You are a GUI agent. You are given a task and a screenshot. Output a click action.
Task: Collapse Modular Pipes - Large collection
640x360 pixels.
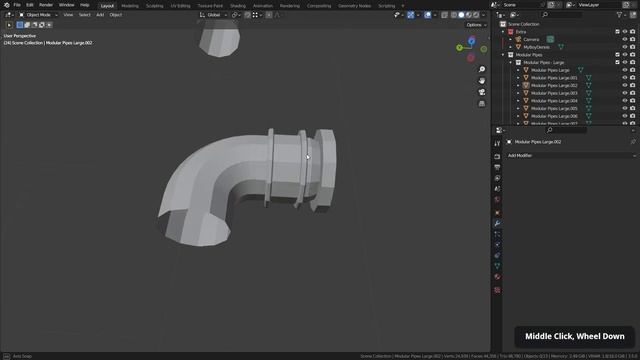click(511, 62)
